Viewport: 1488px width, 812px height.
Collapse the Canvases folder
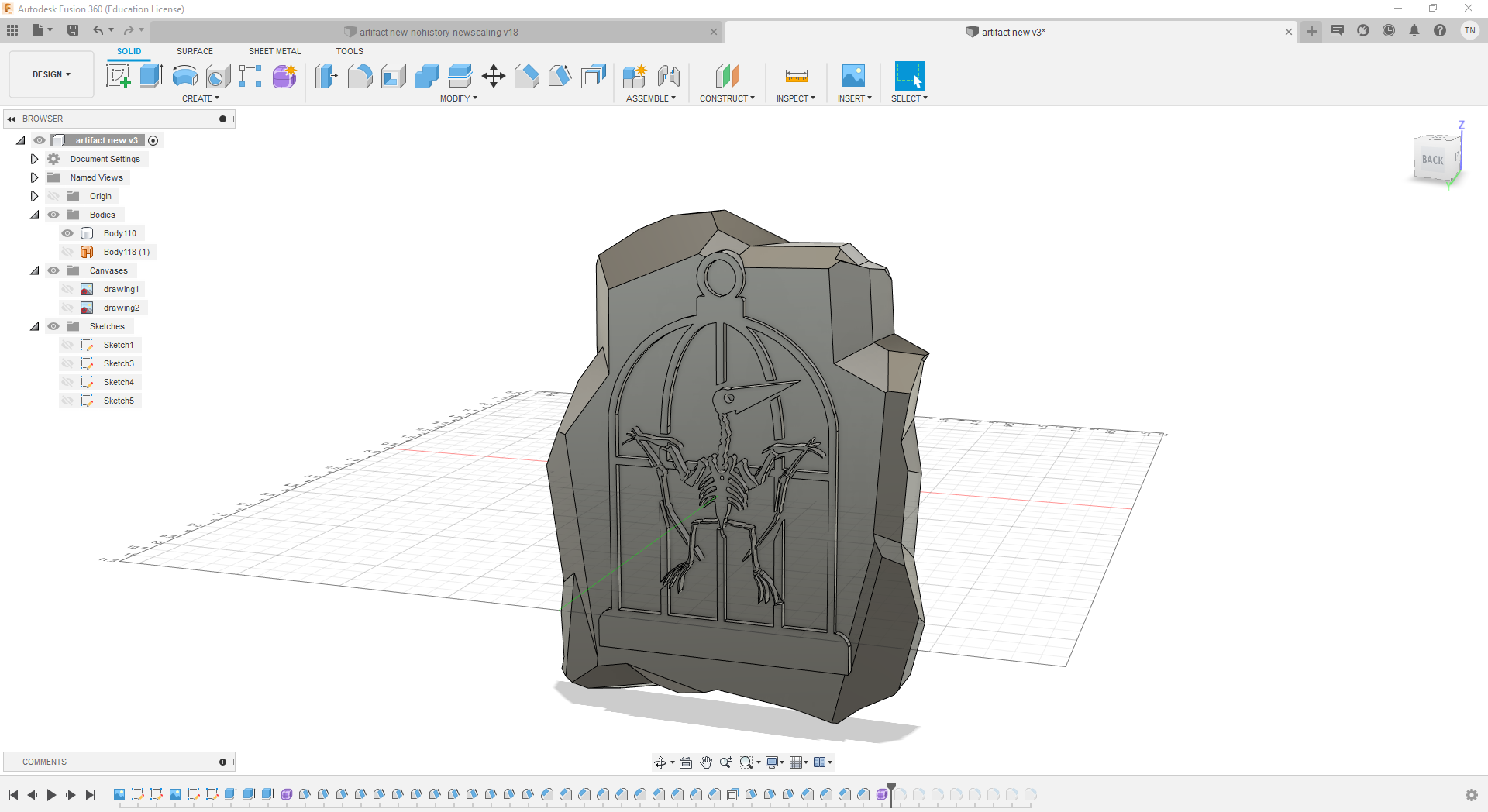click(x=34, y=270)
